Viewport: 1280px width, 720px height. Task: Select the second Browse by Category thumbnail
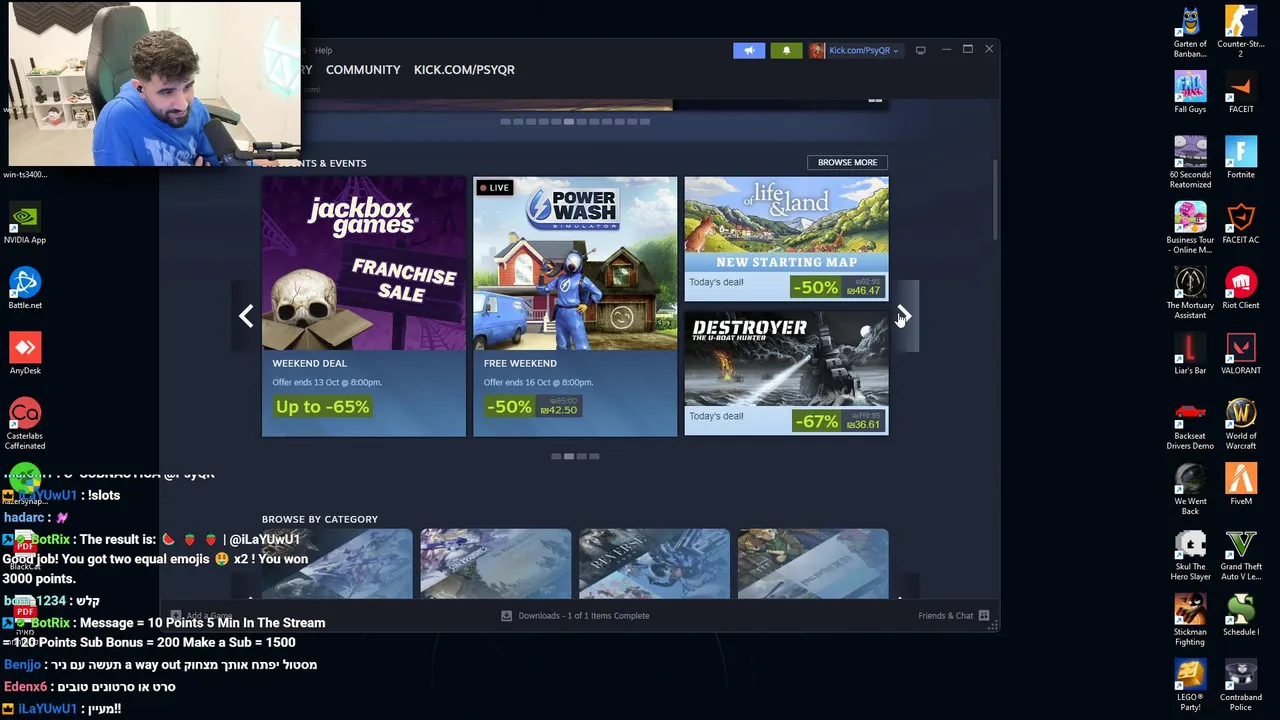tap(496, 564)
